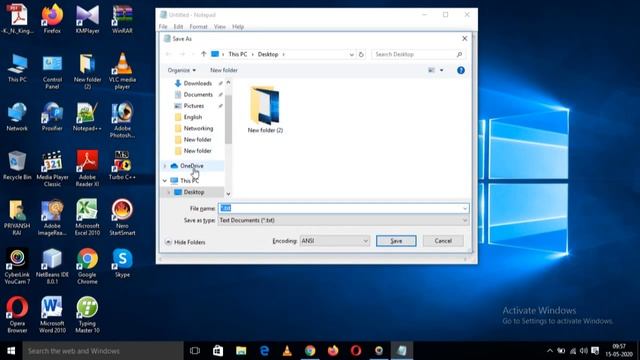This screenshot has width=640, height=360.
Task: Open address bar history dropdown
Action: point(351,54)
